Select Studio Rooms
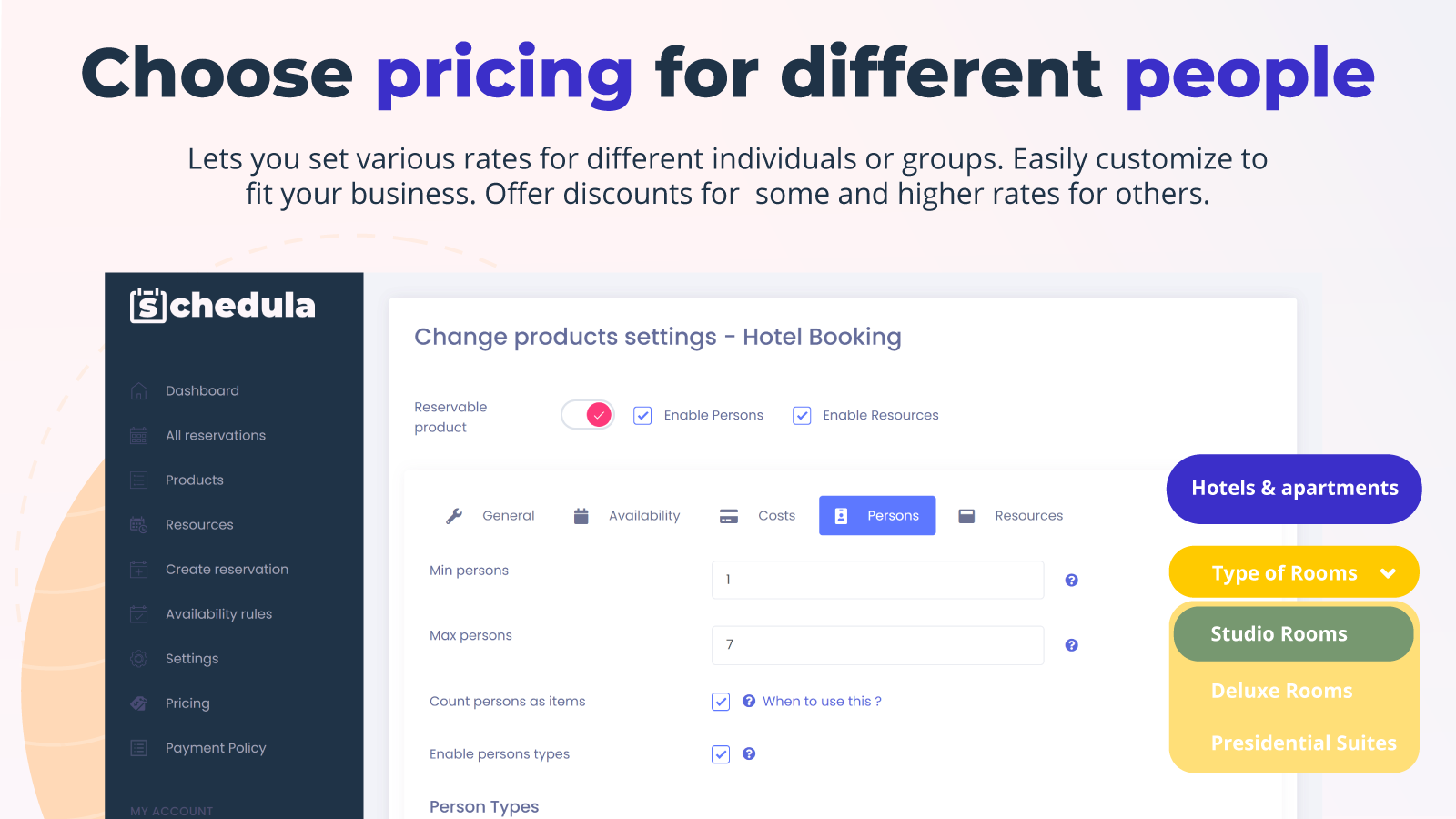 tap(1279, 633)
